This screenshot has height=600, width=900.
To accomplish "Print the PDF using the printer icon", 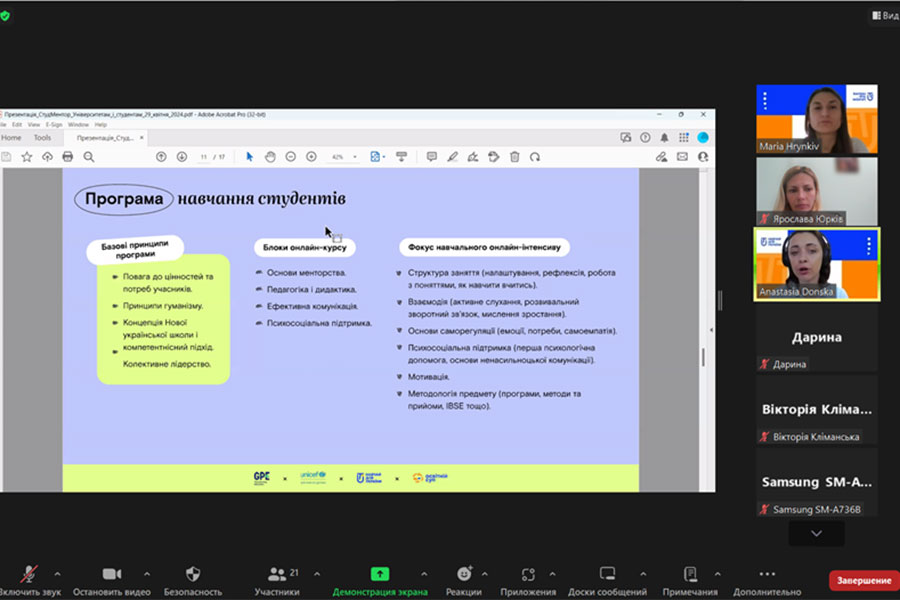I will coord(68,157).
